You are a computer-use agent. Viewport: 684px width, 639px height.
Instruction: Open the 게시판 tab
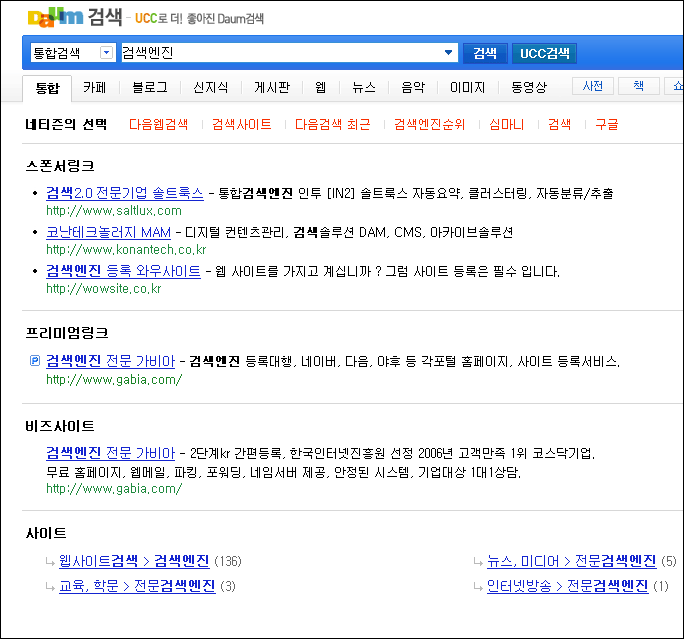[x=272, y=87]
